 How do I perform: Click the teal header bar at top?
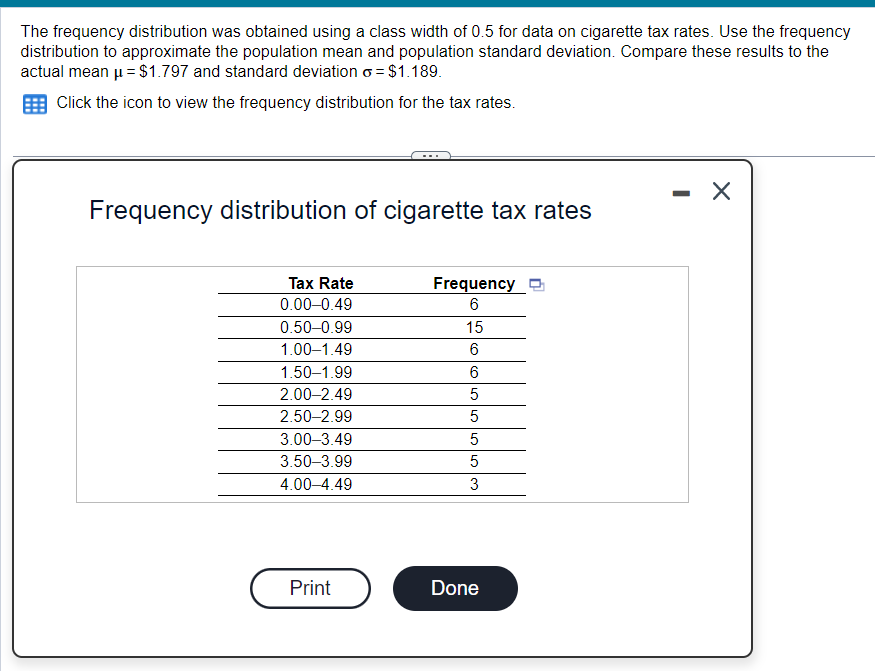click(x=437, y=5)
